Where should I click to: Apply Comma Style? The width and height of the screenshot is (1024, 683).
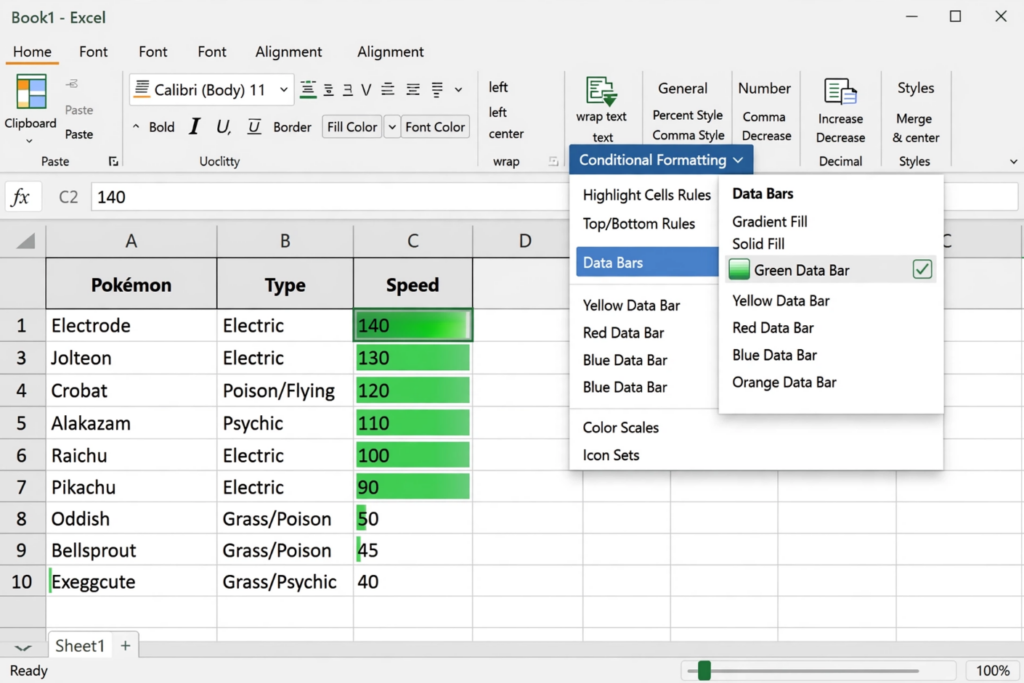point(688,135)
